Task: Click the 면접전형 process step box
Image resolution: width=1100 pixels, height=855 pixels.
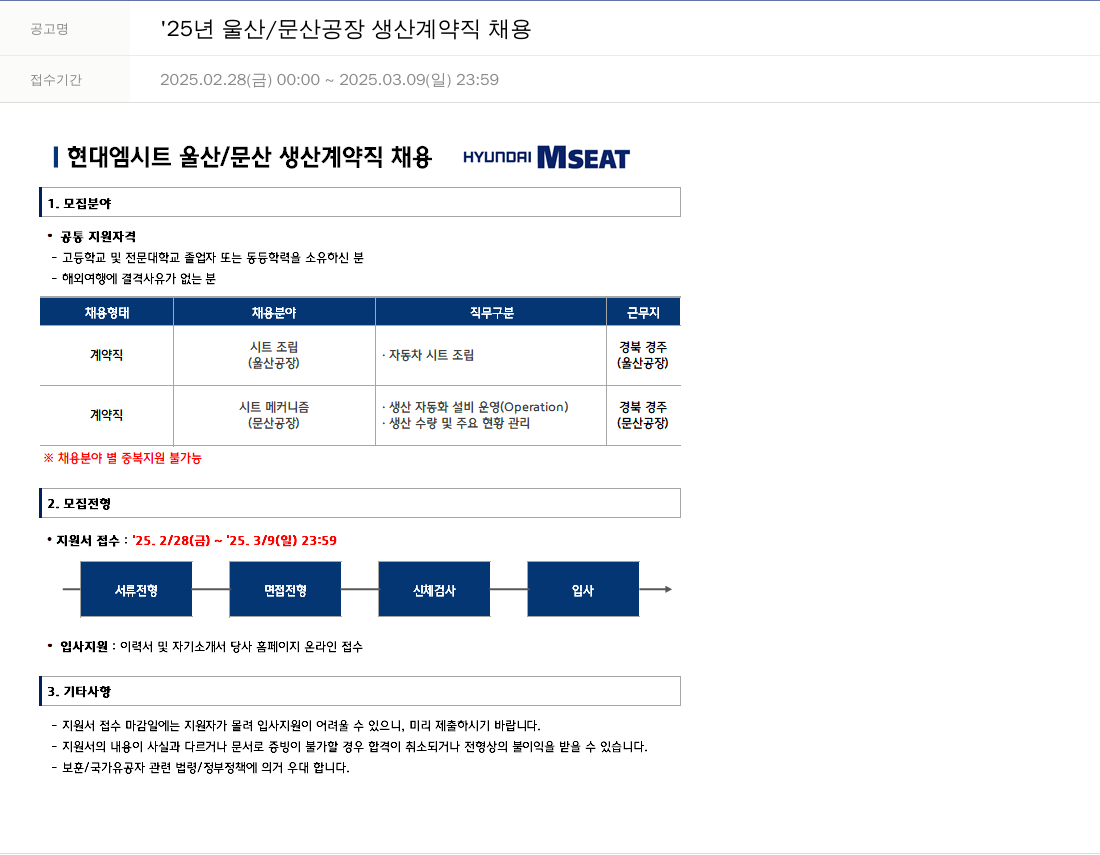Action: tap(285, 589)
